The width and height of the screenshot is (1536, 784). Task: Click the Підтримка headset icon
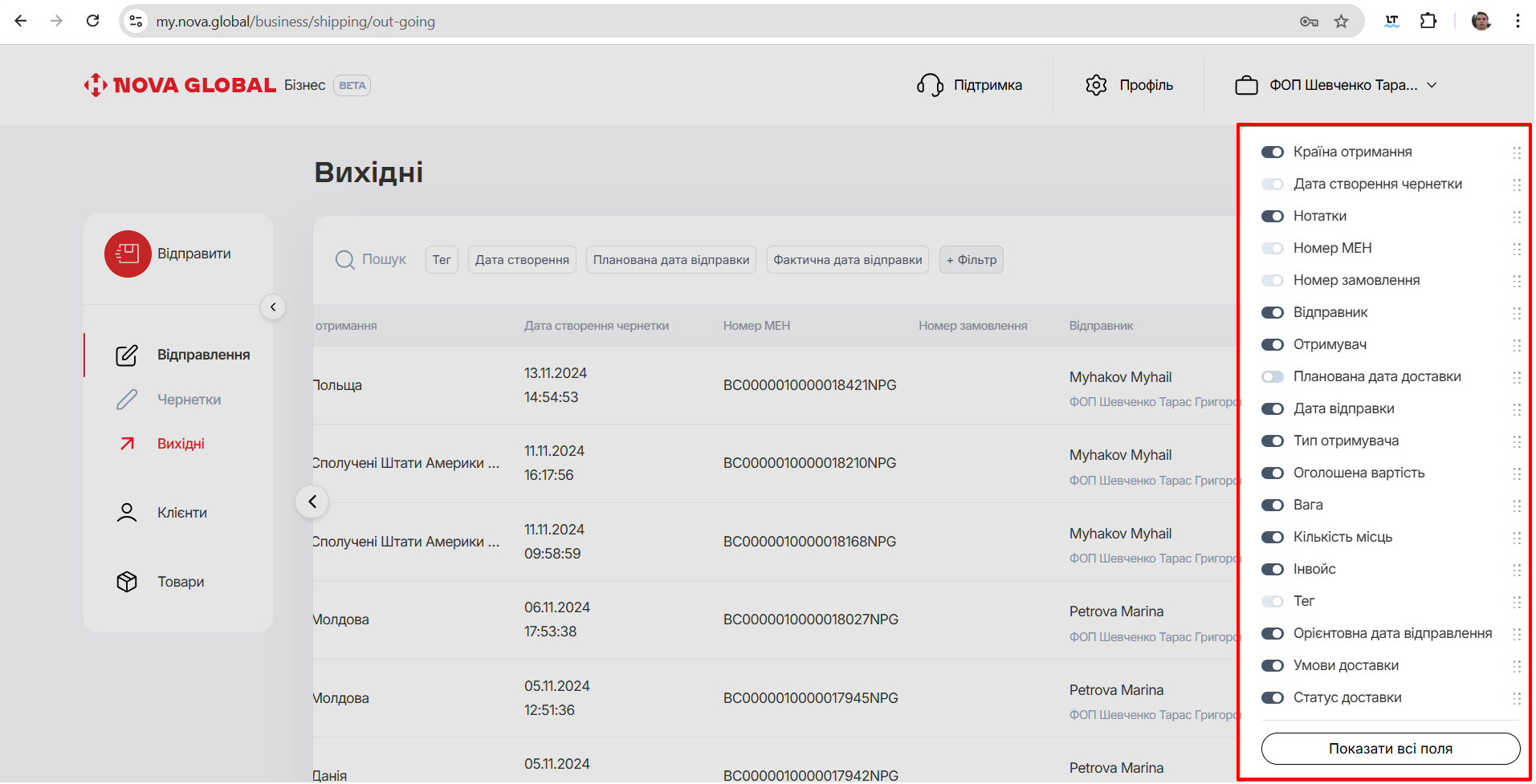pos(930,85)
